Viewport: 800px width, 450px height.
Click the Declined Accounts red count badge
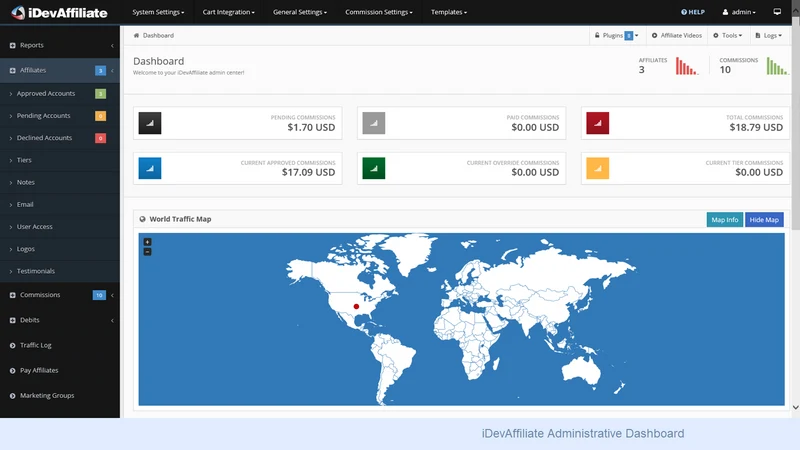[101, 138]
